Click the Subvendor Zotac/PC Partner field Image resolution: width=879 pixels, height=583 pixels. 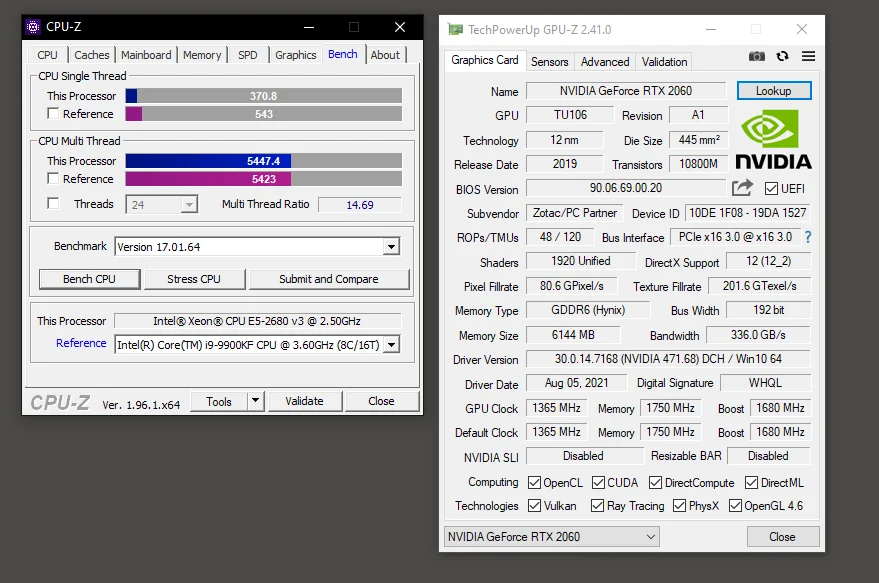click(575, 213)
